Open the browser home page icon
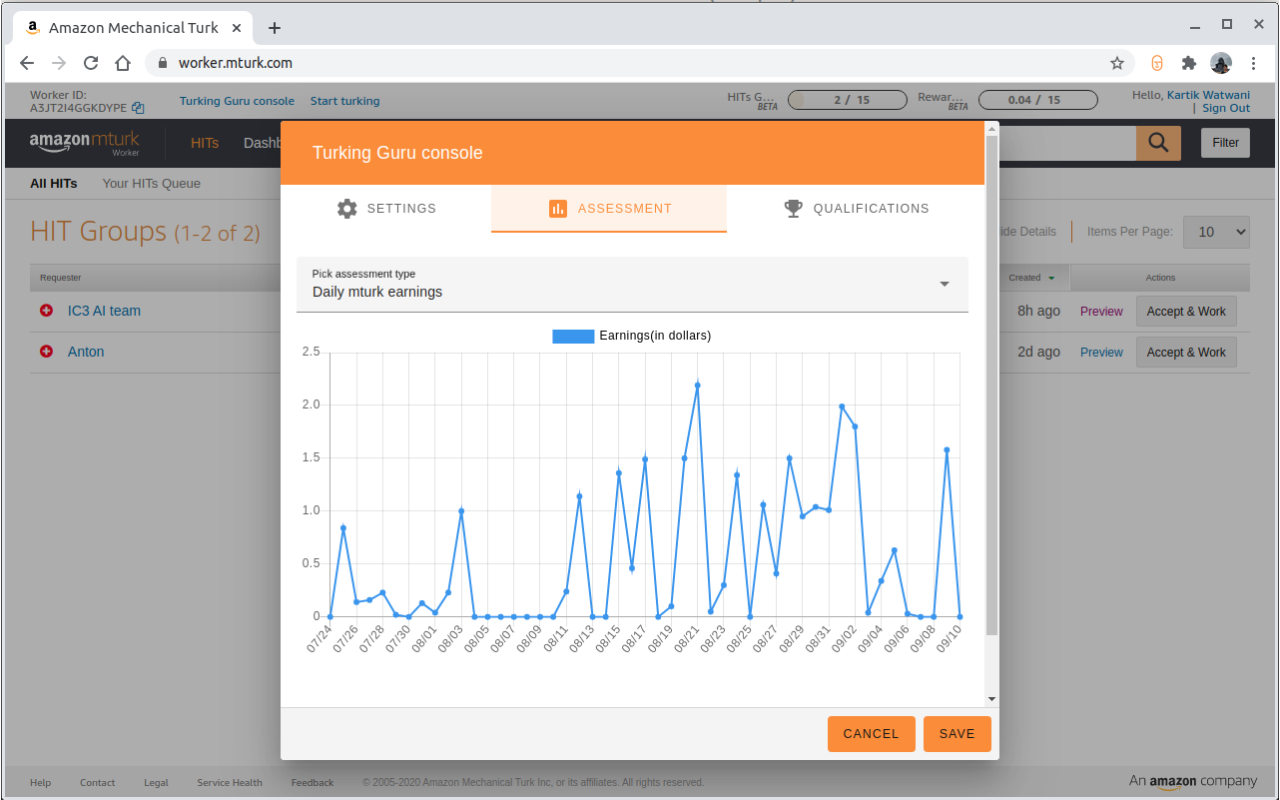Viewport: 1280px width, 800px height. (x=123, y=63)
